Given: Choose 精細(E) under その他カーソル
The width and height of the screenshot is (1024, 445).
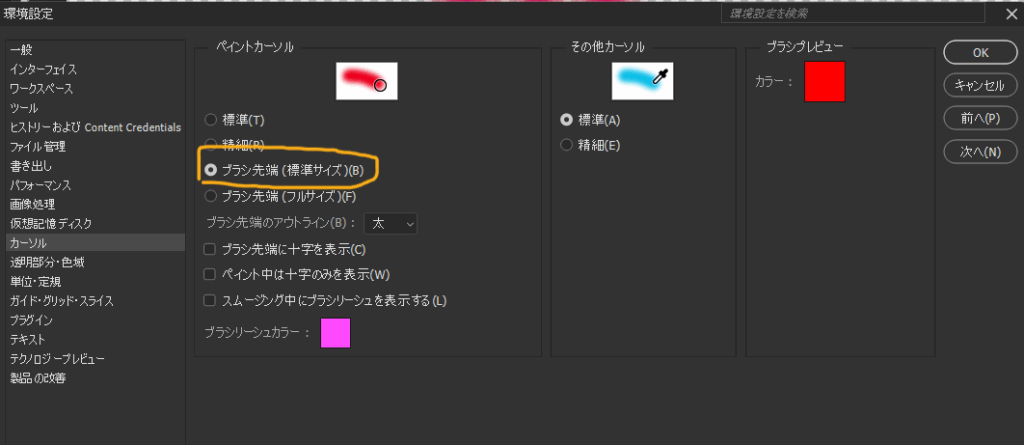Looking at the screenshot, I should coord(567,146).
